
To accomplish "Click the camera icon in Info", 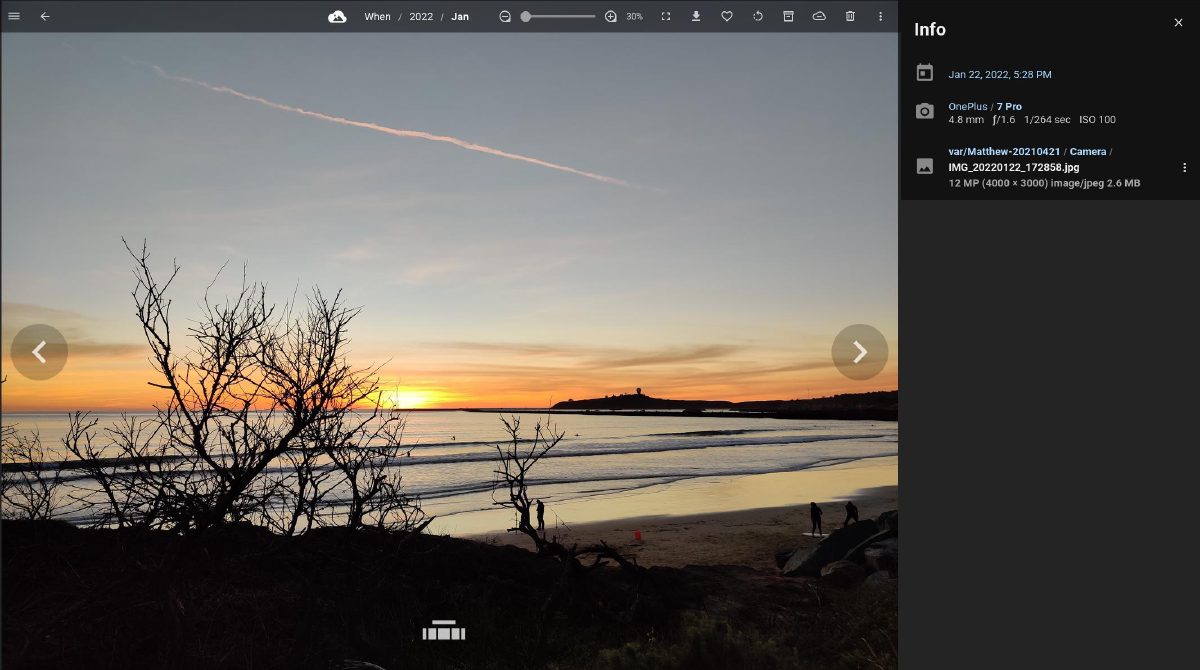I will tap(925, 111).
